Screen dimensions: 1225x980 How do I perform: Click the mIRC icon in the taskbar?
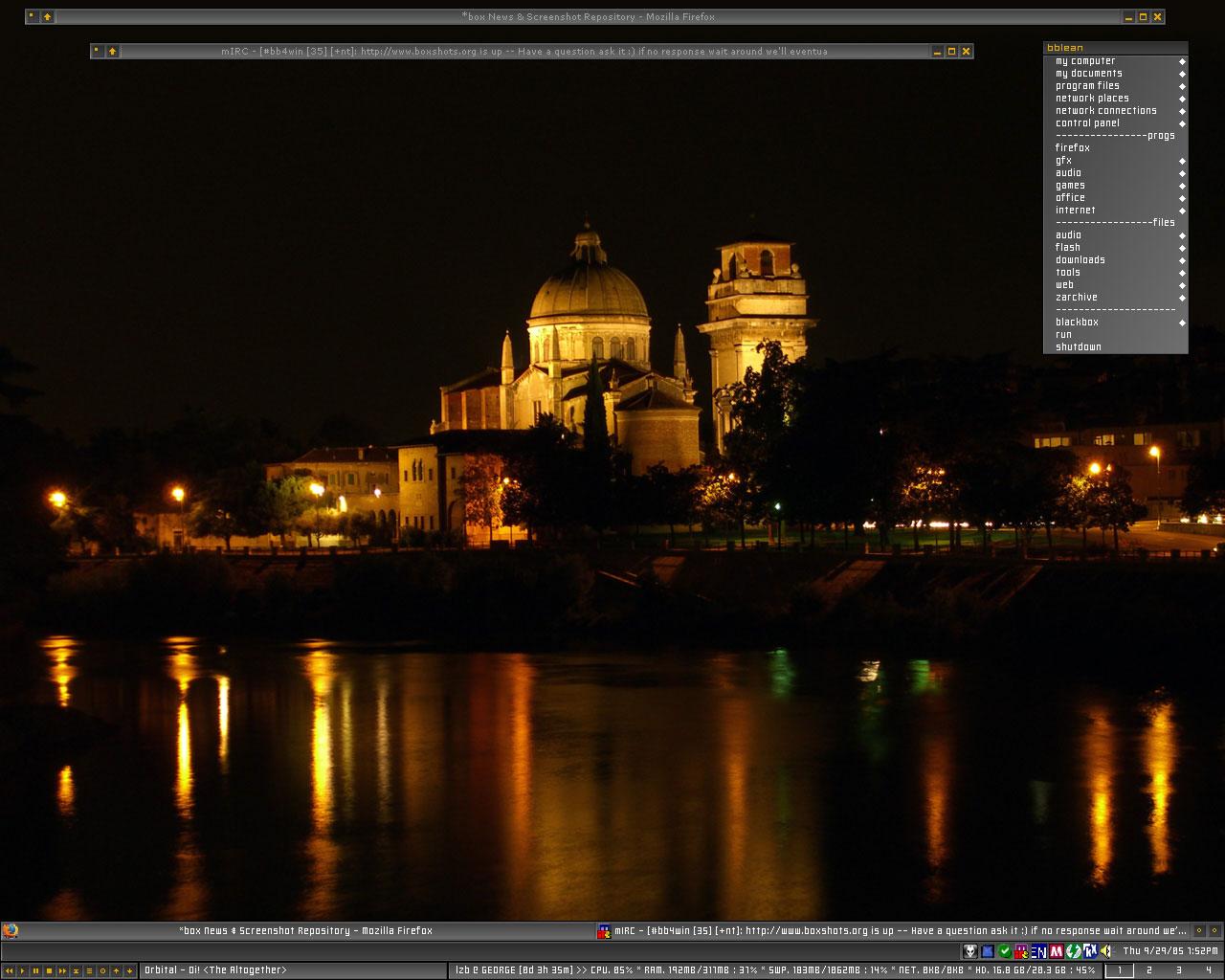[604, 930]
